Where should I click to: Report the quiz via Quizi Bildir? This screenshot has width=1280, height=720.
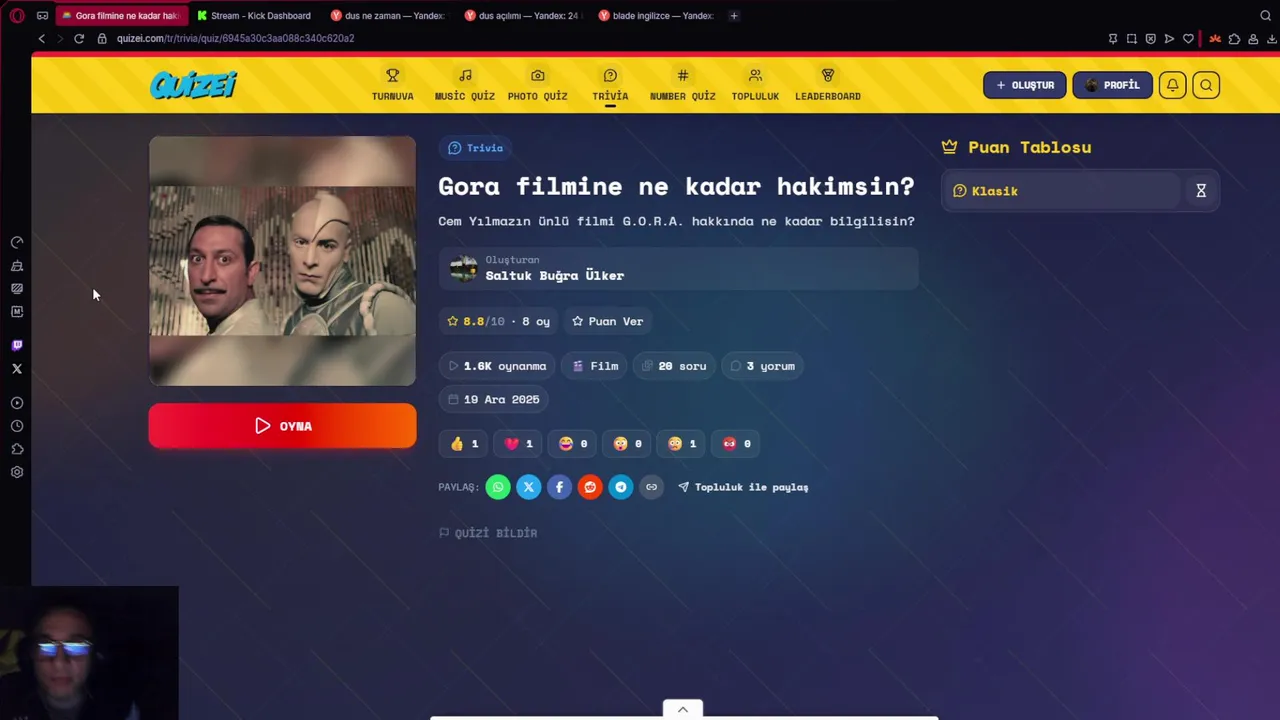[x=488, y=533]
